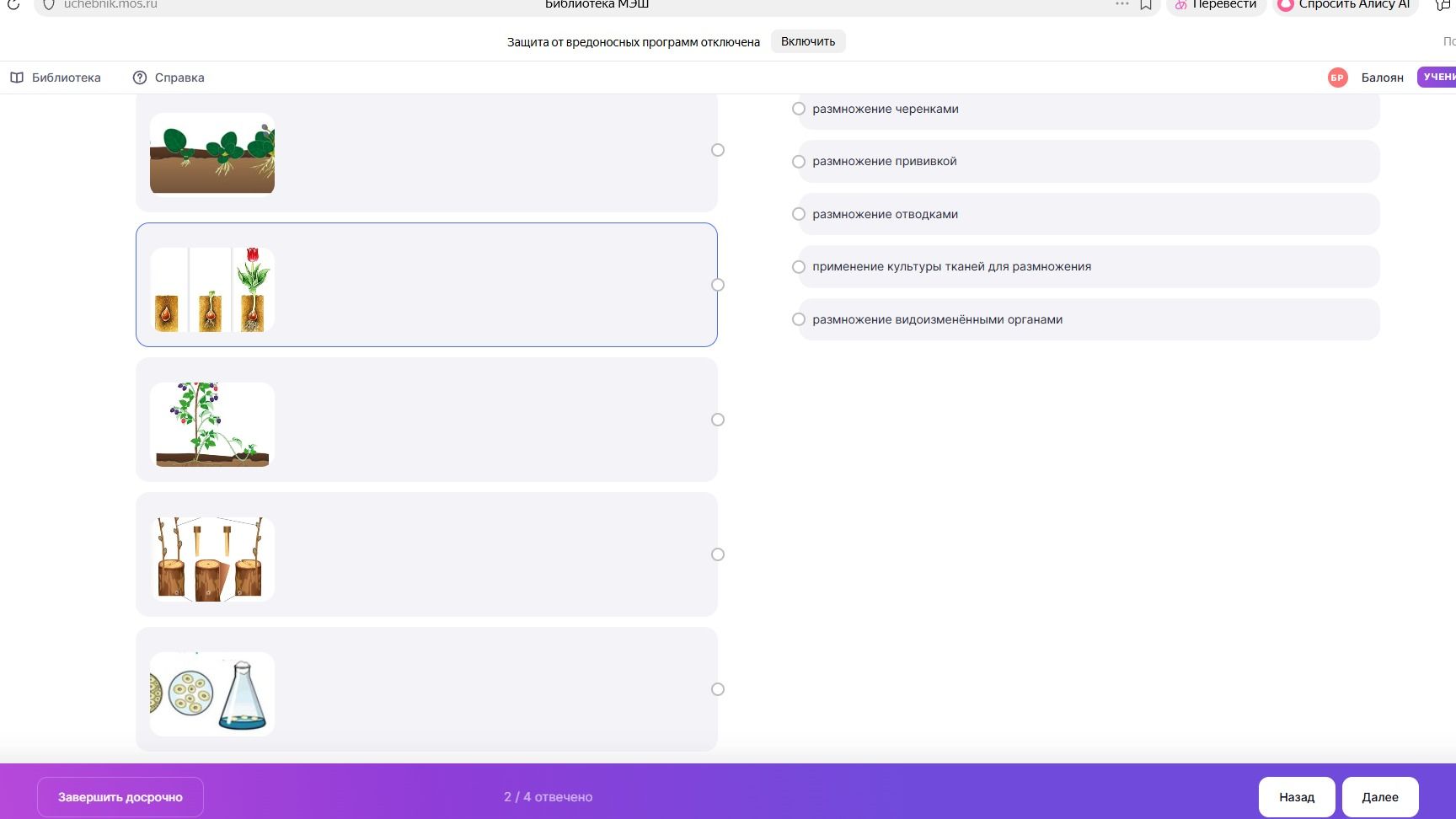1456x819 pixels.
Task: Go back with the Назад button
Action: [x=1297, y=797]
